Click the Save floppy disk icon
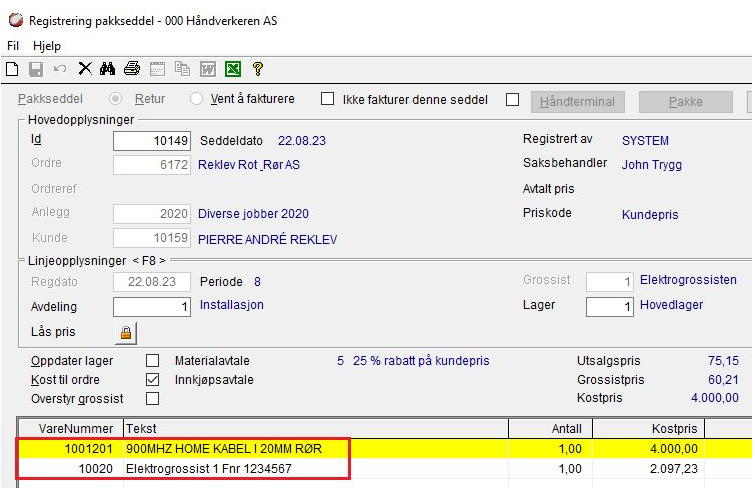This screenshot has height=496, width=755. pos(36,69)
